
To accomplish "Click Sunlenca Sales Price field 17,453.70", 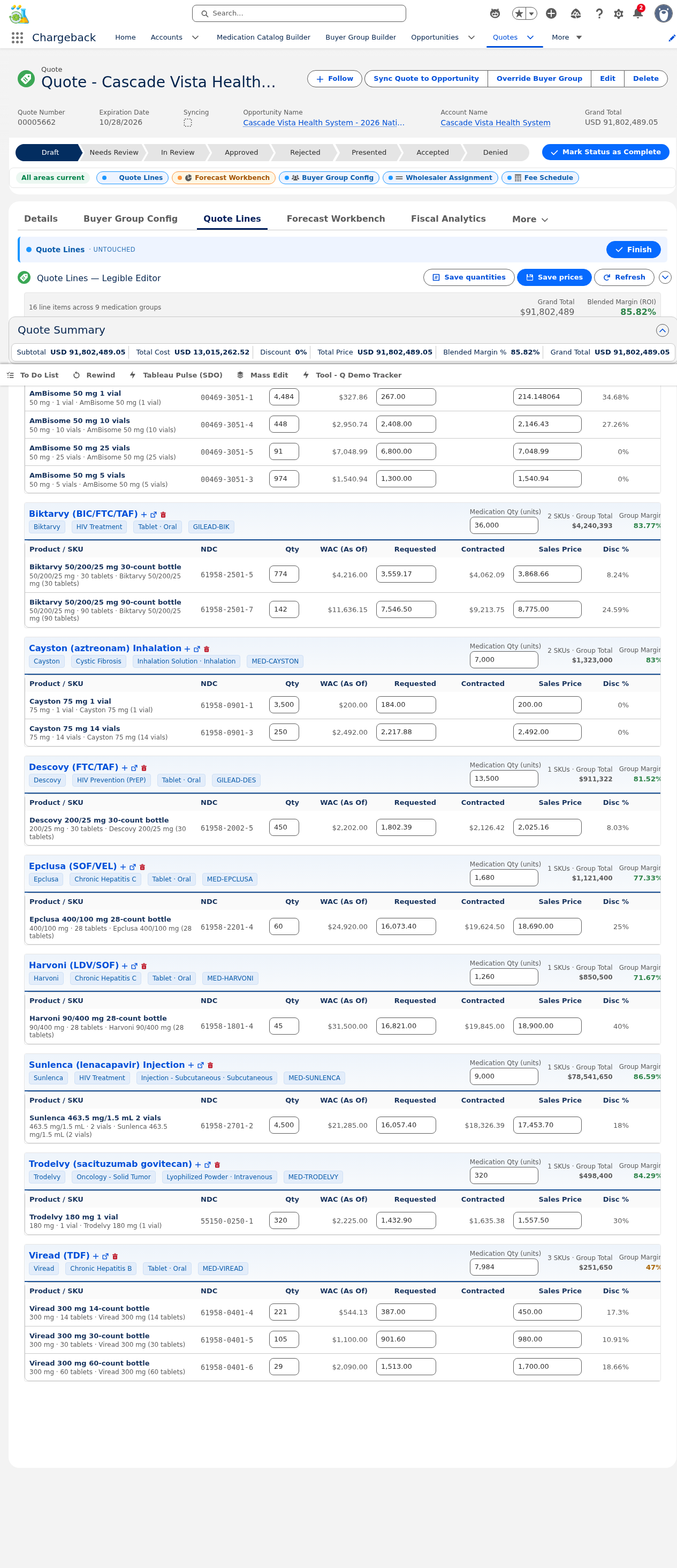I will (x=547, y=1126).
